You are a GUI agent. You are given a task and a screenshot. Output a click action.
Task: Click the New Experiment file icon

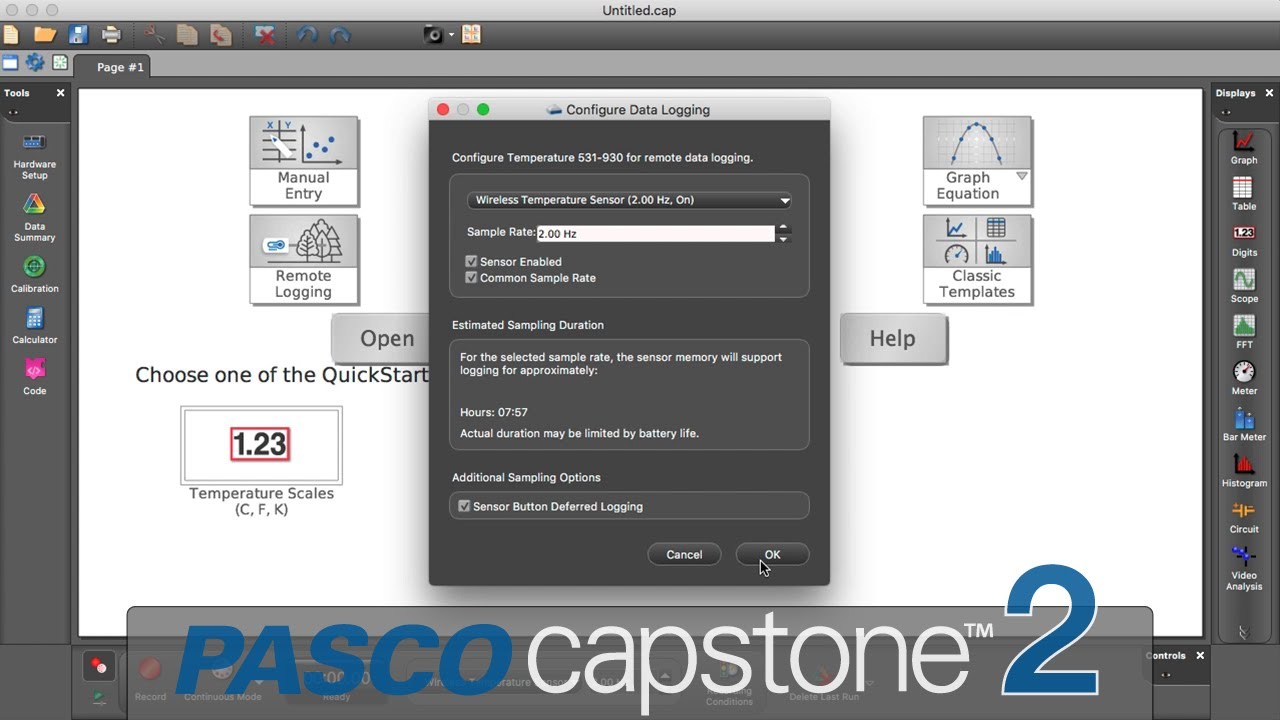(10, 34)
